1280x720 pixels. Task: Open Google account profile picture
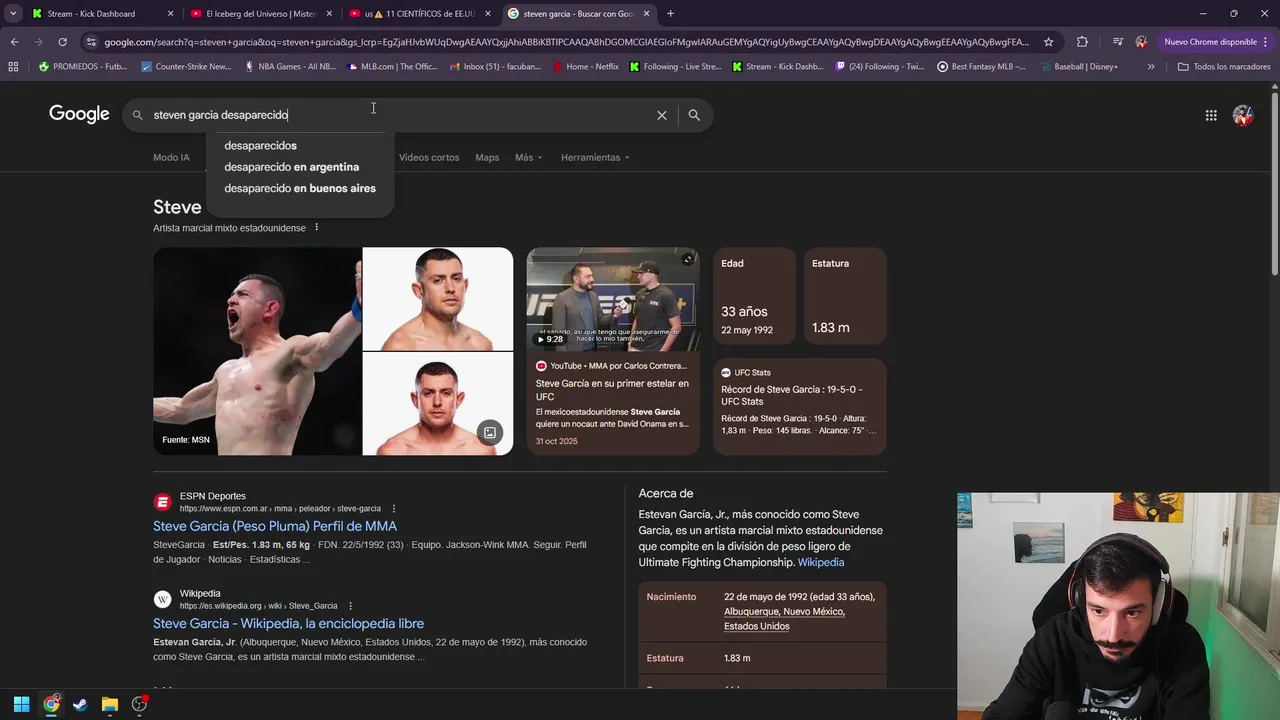1243,115
